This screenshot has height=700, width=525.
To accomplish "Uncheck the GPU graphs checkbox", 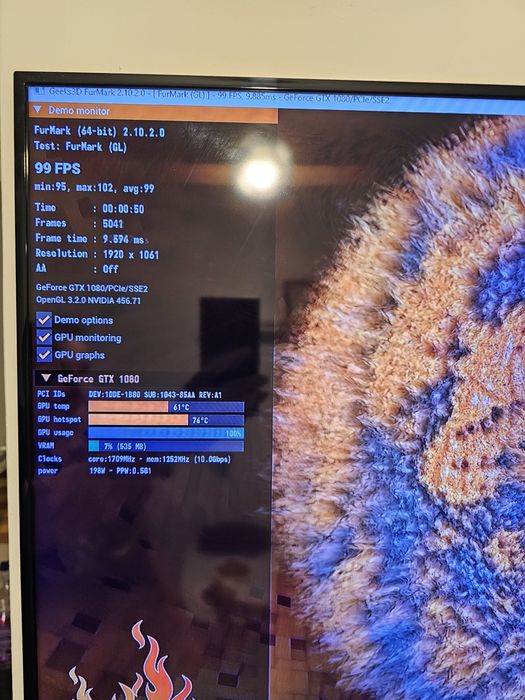I will (x=44, y=354).
